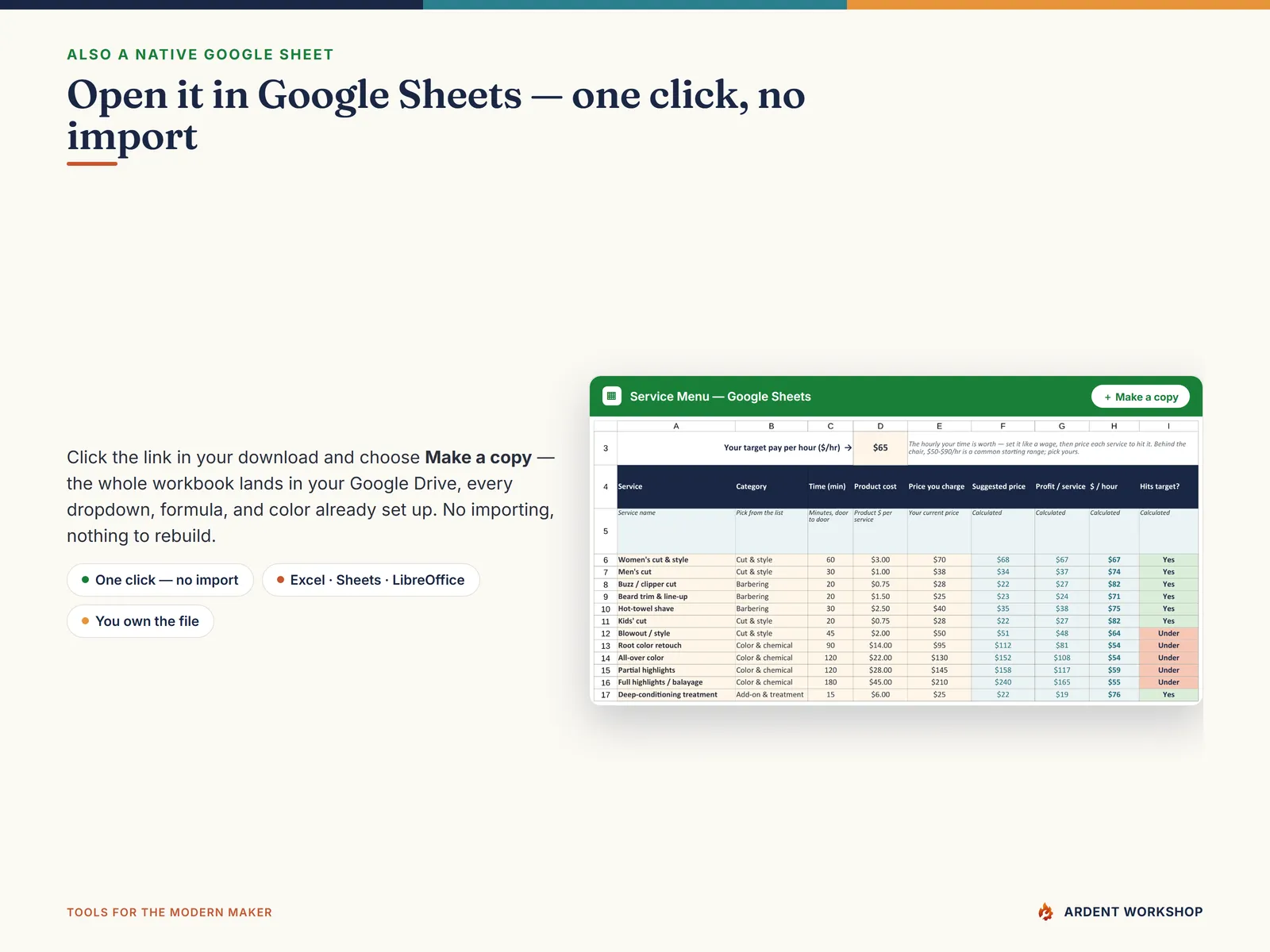Select the Partial highlights cell
Viewport: 1270px width, 952px height.
tap(676, 670)
